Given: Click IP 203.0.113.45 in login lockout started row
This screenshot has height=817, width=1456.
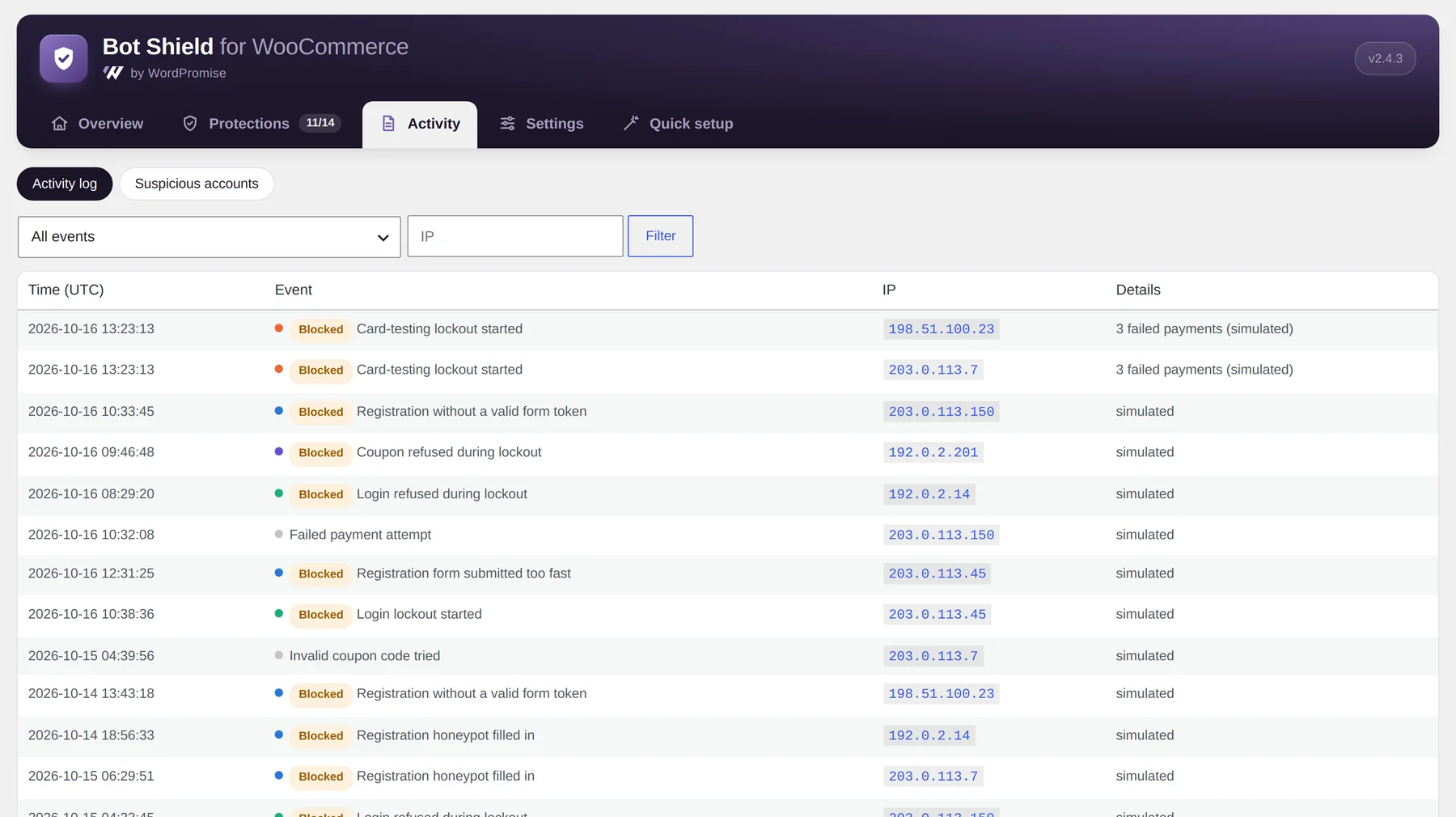Looking at the screenshot, I should tap(938, 614).
